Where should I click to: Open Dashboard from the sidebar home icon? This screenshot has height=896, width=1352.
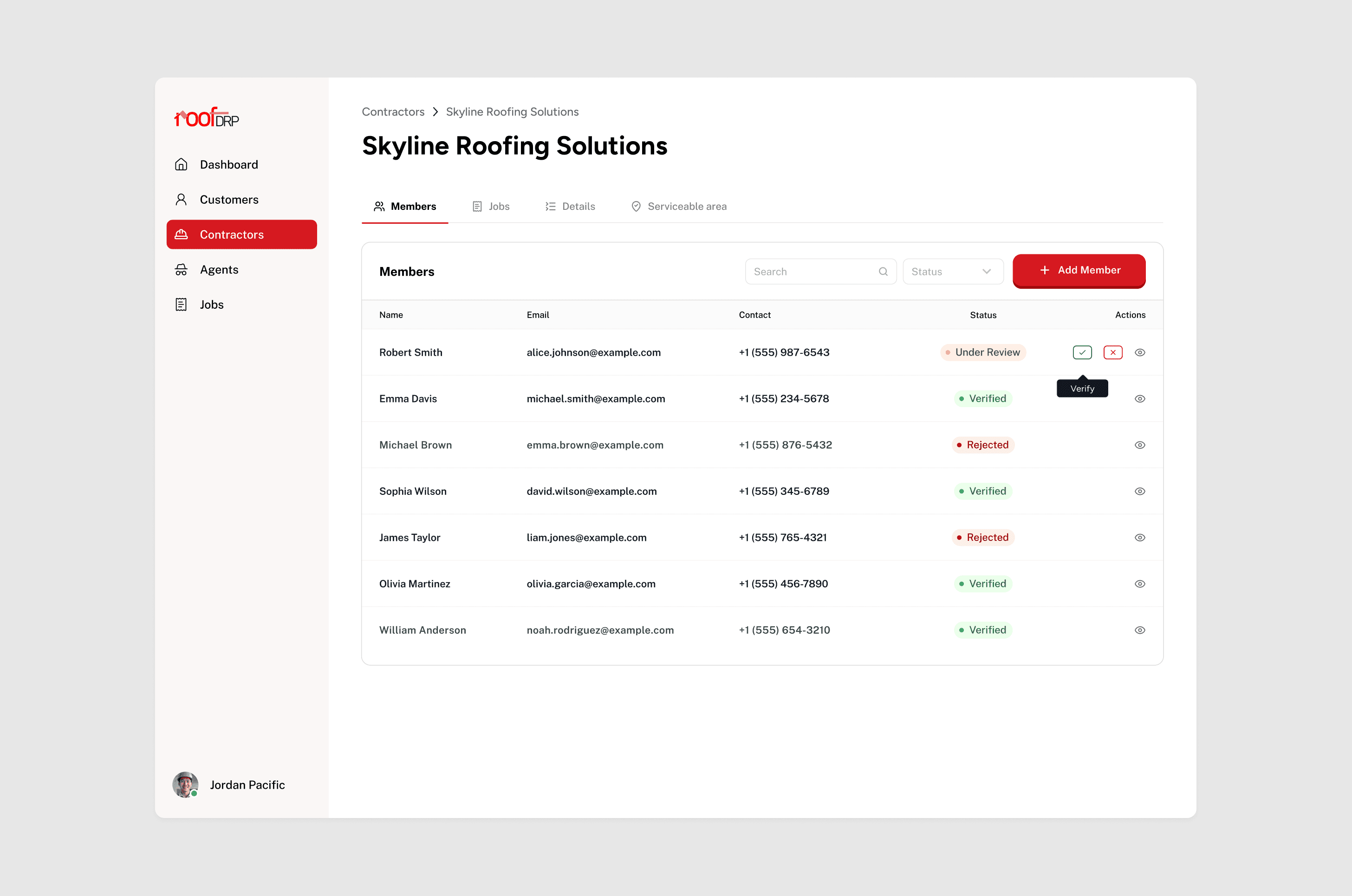click(x=181, y=164)
